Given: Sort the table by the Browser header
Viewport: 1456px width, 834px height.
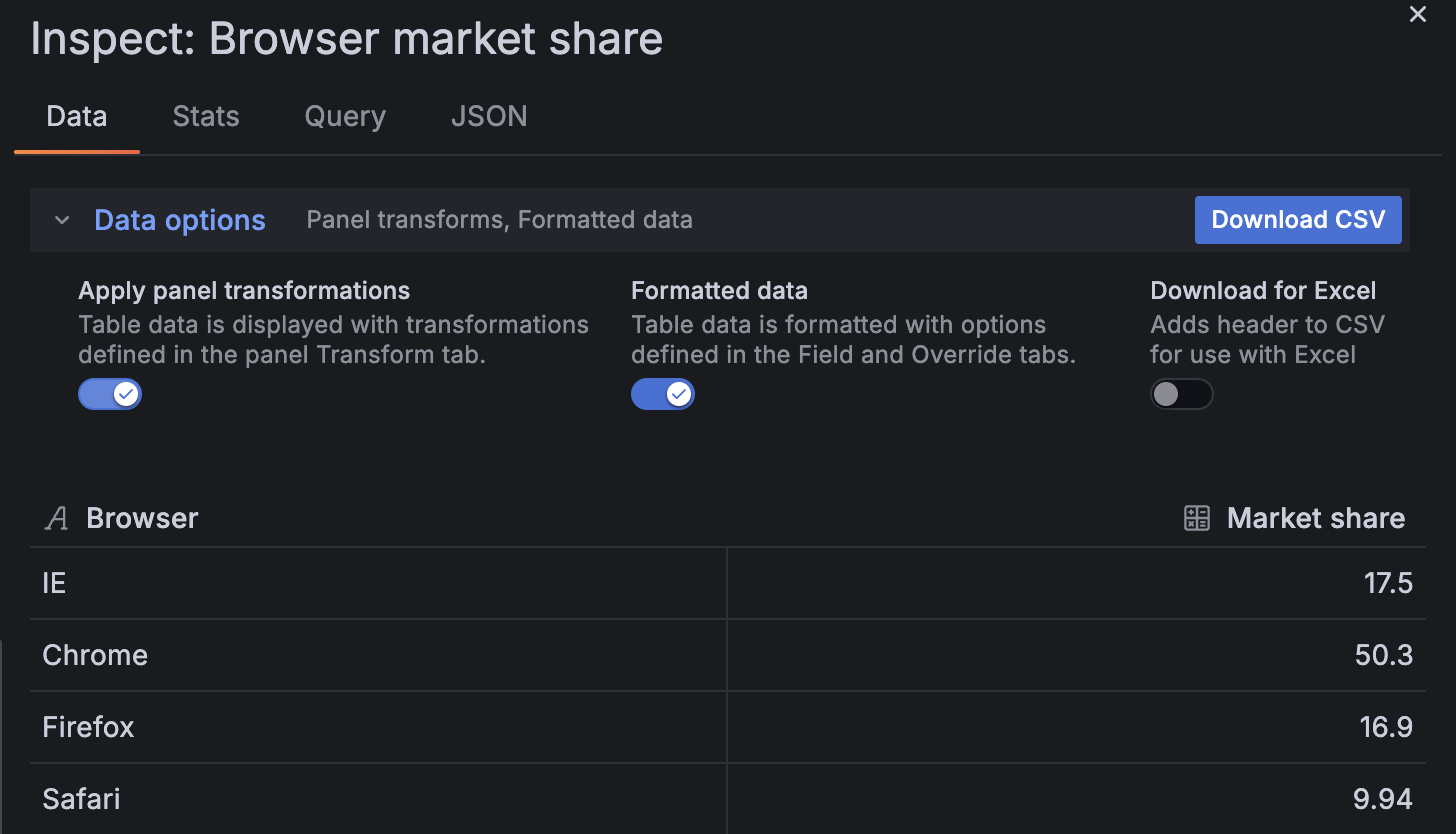Looking at the screenshot, I should [142, 518].
